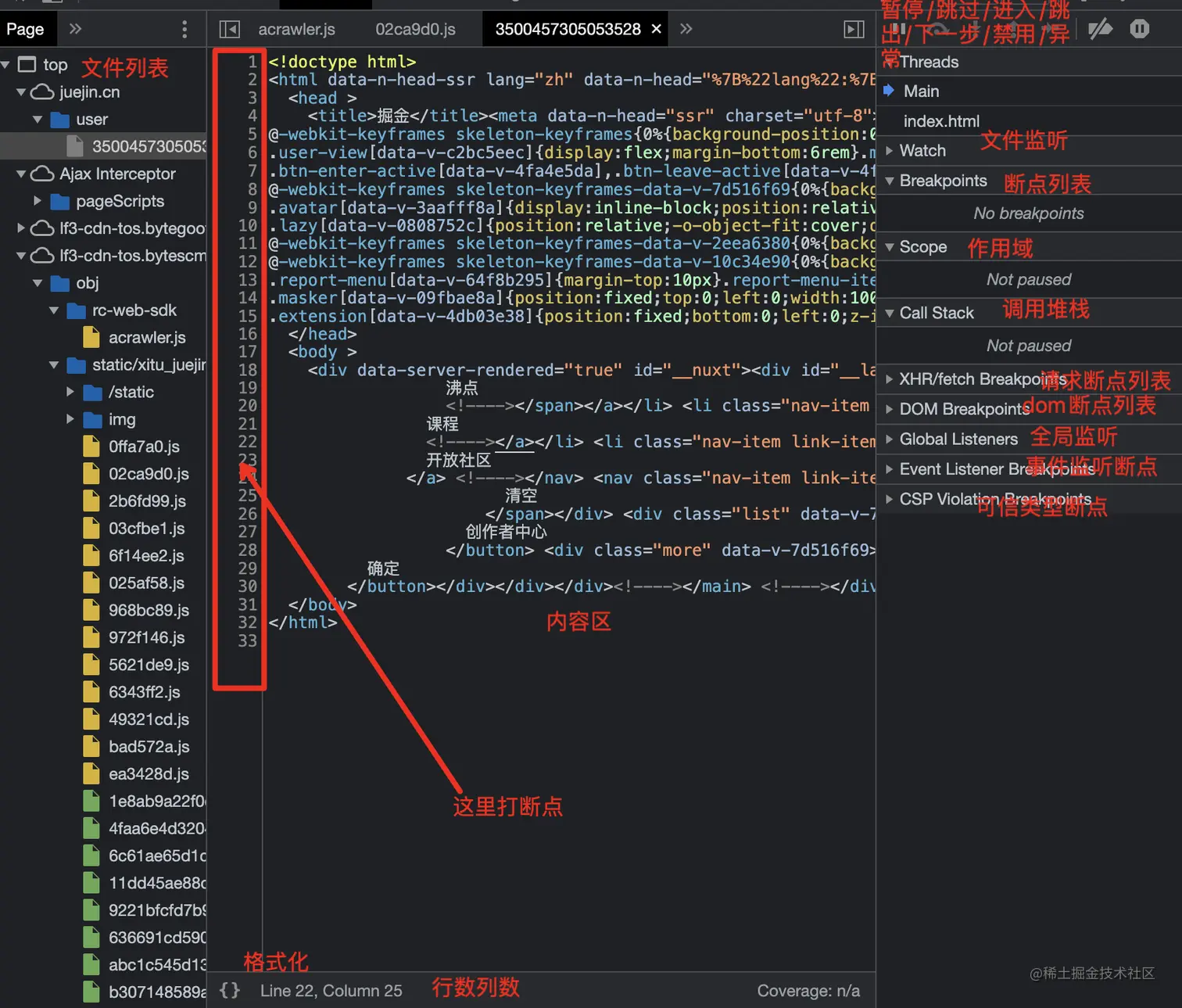Select the index.html thread entry
The image size is (1182, 1008).
[x=941, y=121]
